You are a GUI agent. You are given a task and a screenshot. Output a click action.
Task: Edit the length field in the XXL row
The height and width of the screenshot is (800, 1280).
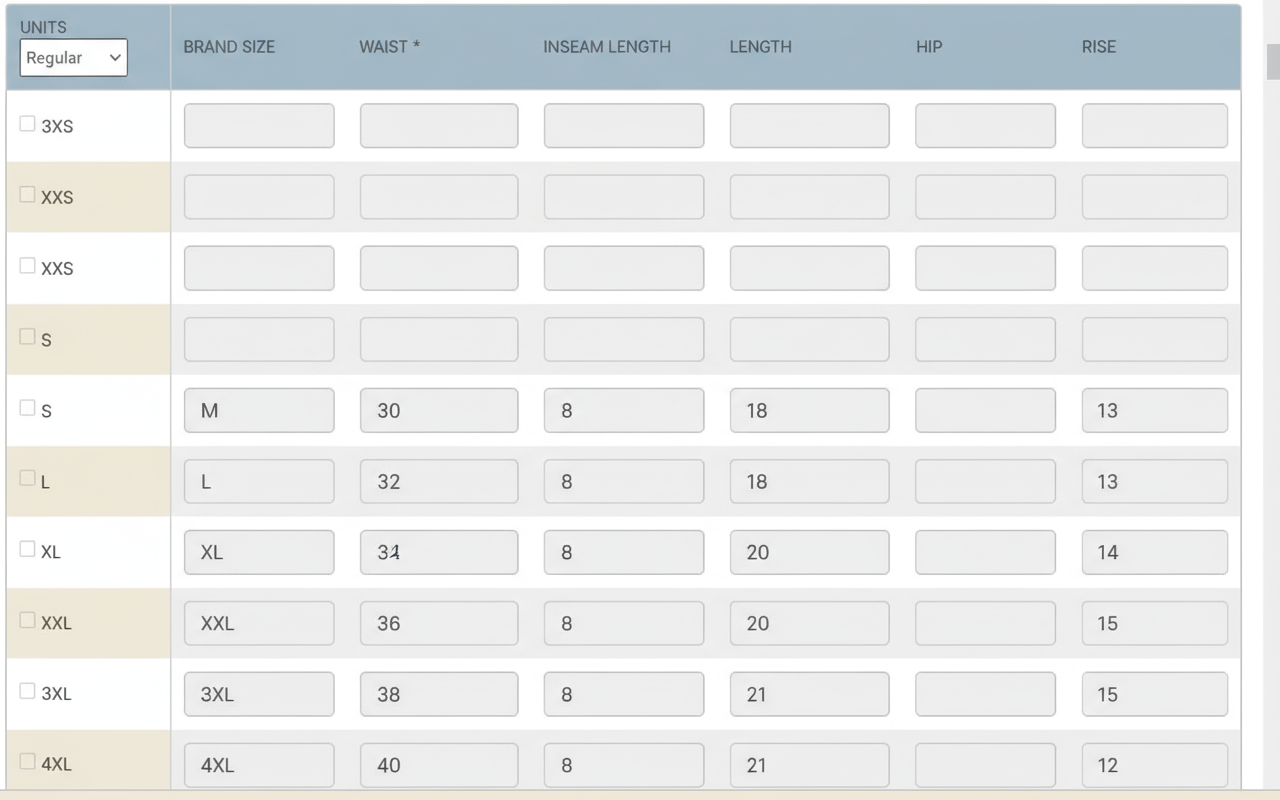[x=809, y=623]
